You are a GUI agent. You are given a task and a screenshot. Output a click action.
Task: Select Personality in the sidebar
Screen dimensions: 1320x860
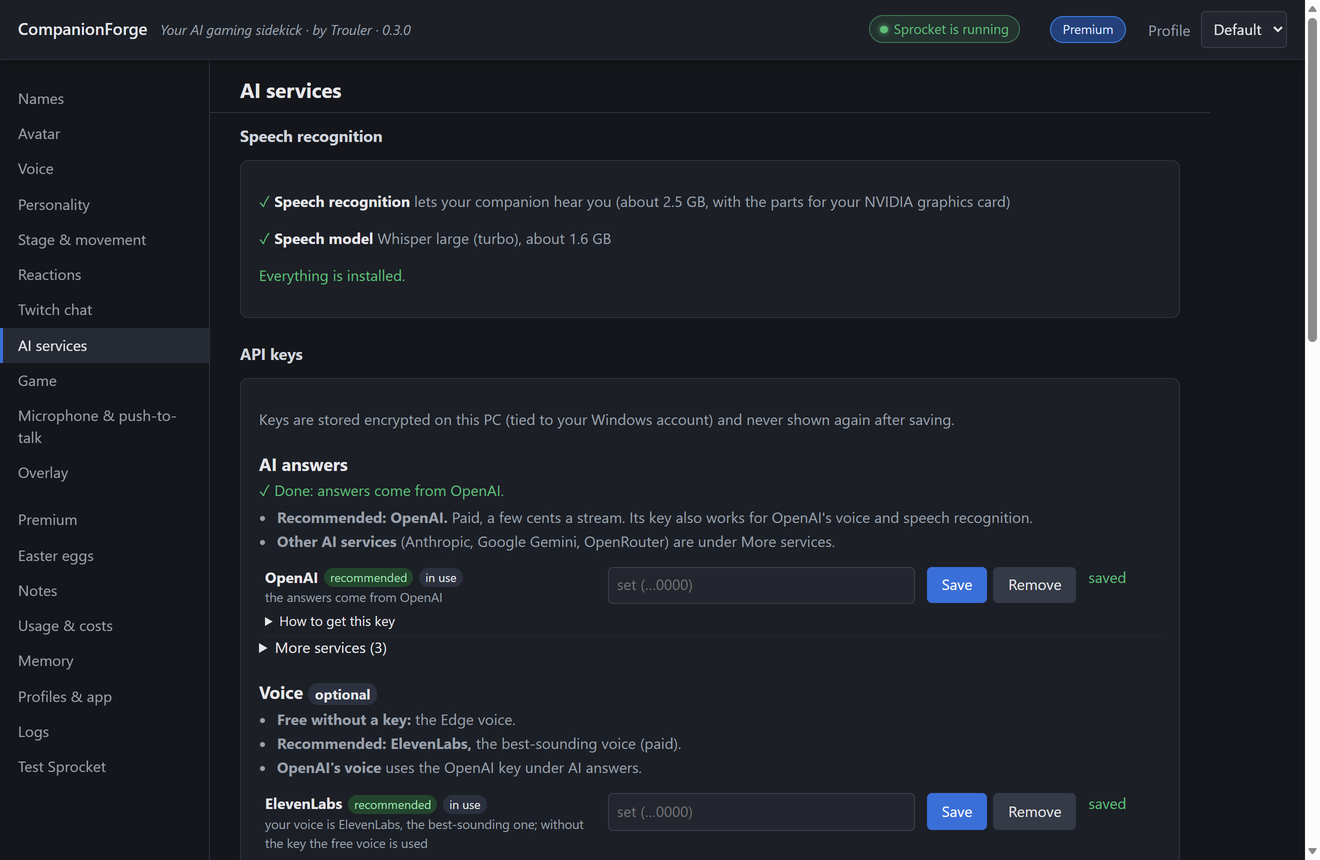[104, 204]
